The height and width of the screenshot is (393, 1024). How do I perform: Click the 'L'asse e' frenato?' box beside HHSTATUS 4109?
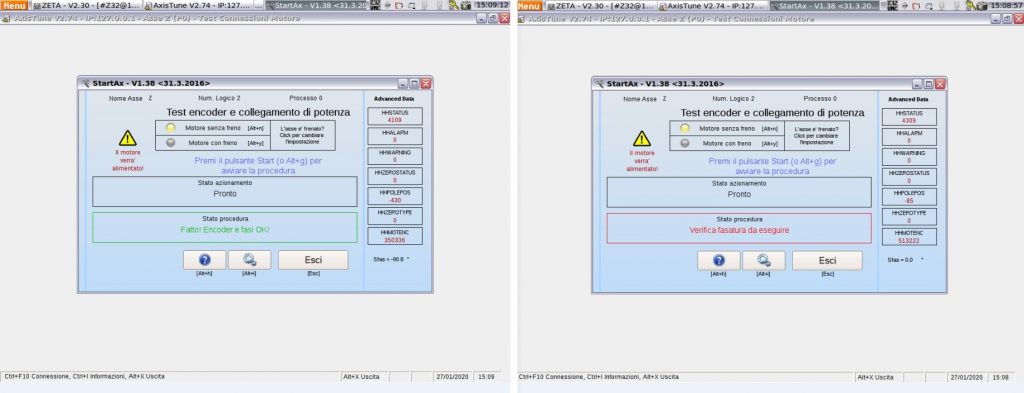pos(302,135)
